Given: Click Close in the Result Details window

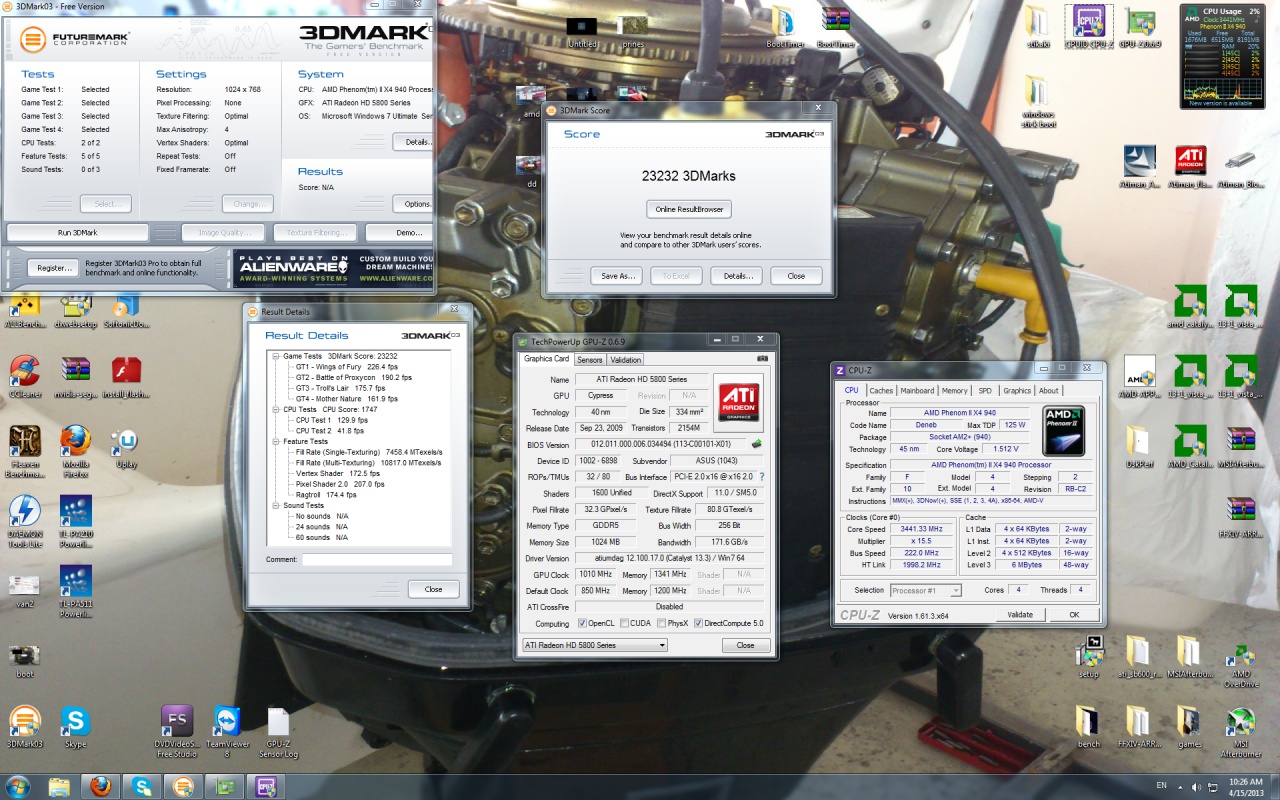Looking at the screenshot, I should pos(433,589).
